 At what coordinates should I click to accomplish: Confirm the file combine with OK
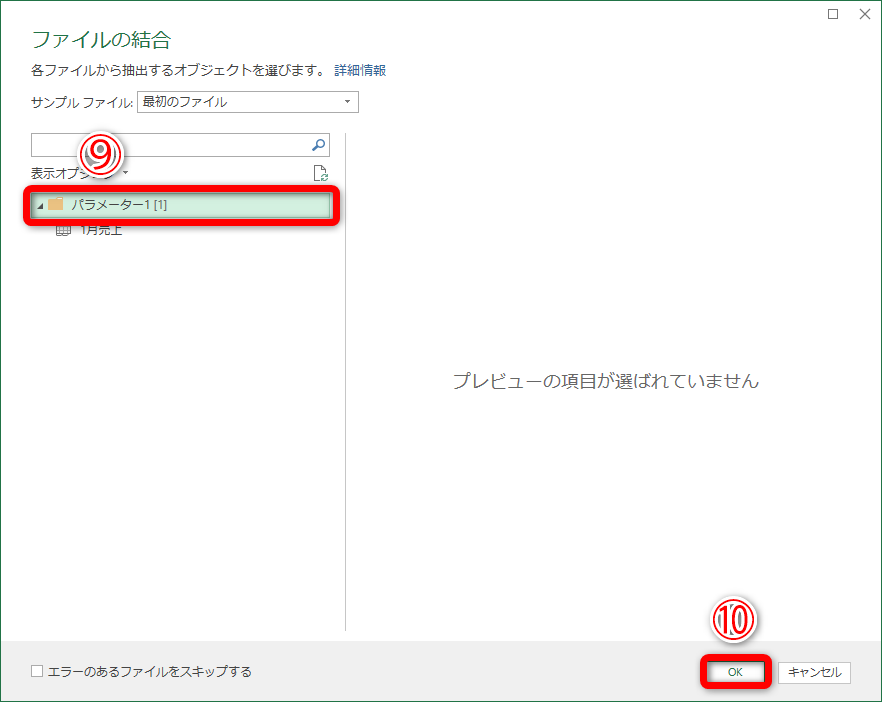coord(735,672)
